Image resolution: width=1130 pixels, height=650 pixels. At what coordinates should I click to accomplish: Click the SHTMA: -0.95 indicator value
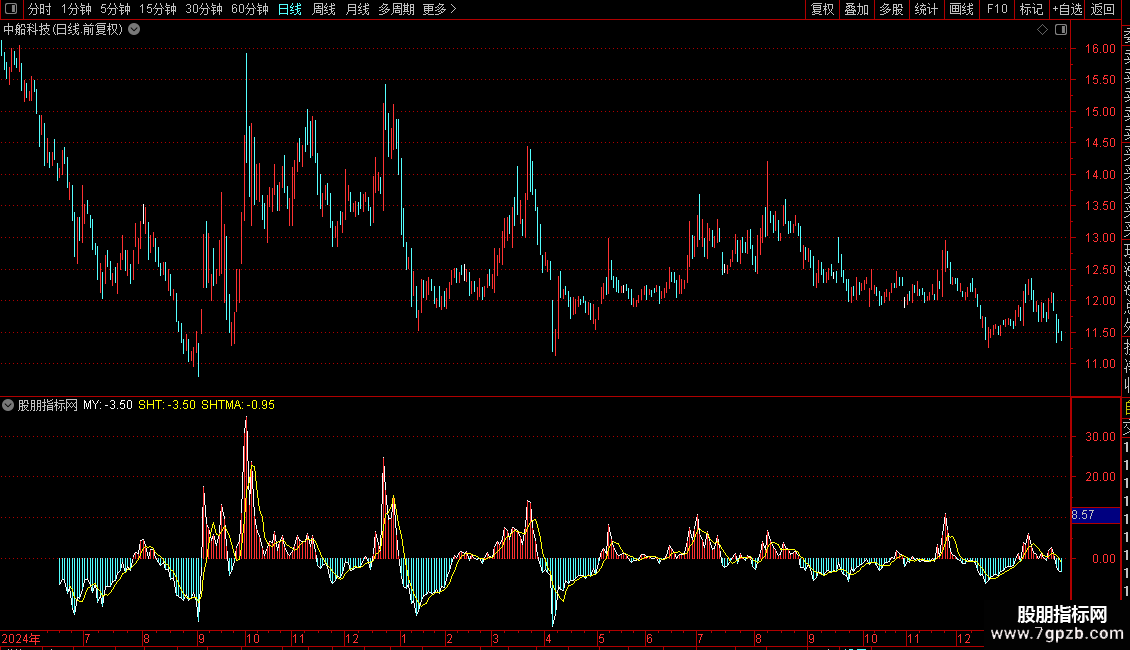(x=238, y=405)
